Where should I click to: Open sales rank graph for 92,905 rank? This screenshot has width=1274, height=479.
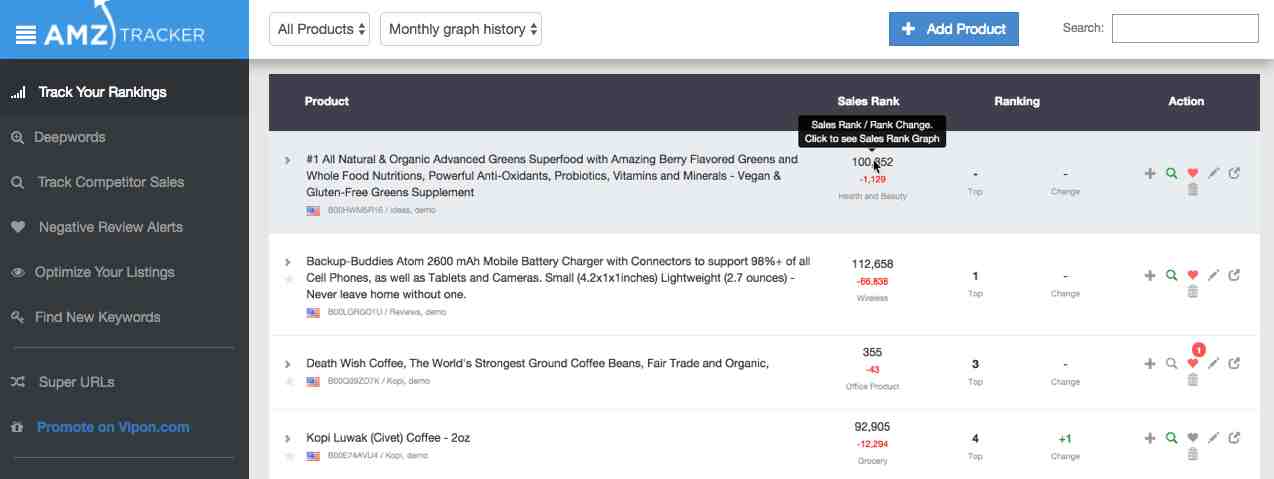point(872,427)
